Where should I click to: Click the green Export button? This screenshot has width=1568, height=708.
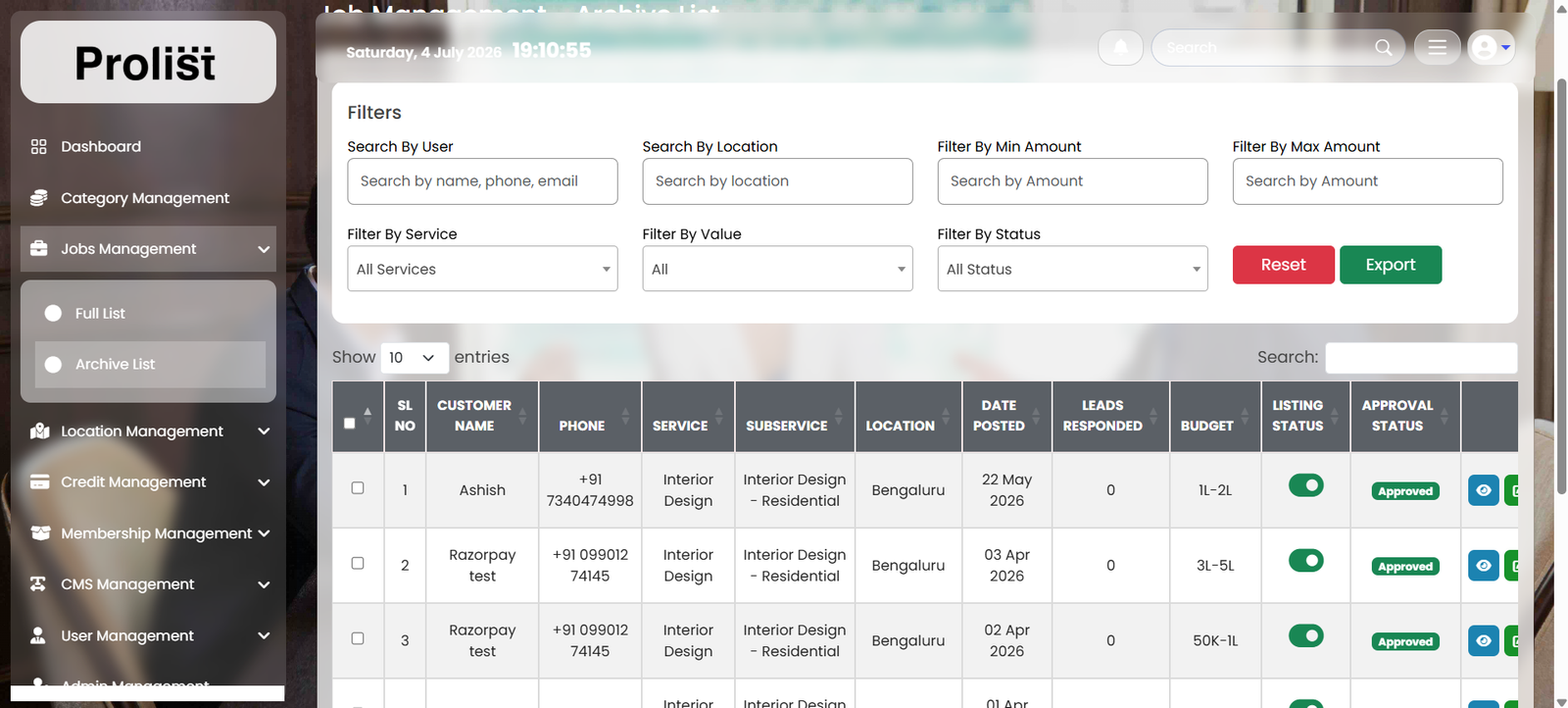pyautogui.click(x=1390, y=265)
